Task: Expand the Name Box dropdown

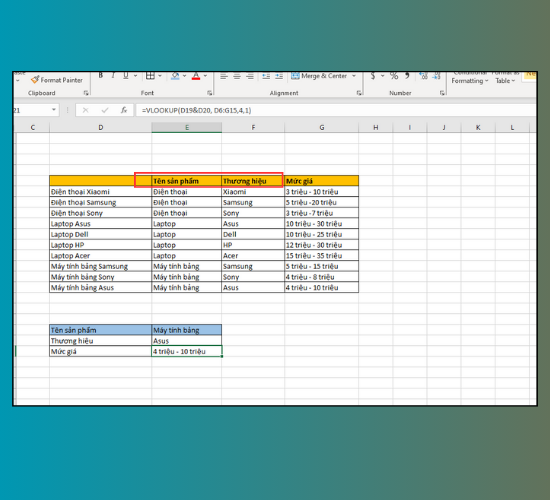Action: click(54, 110)
